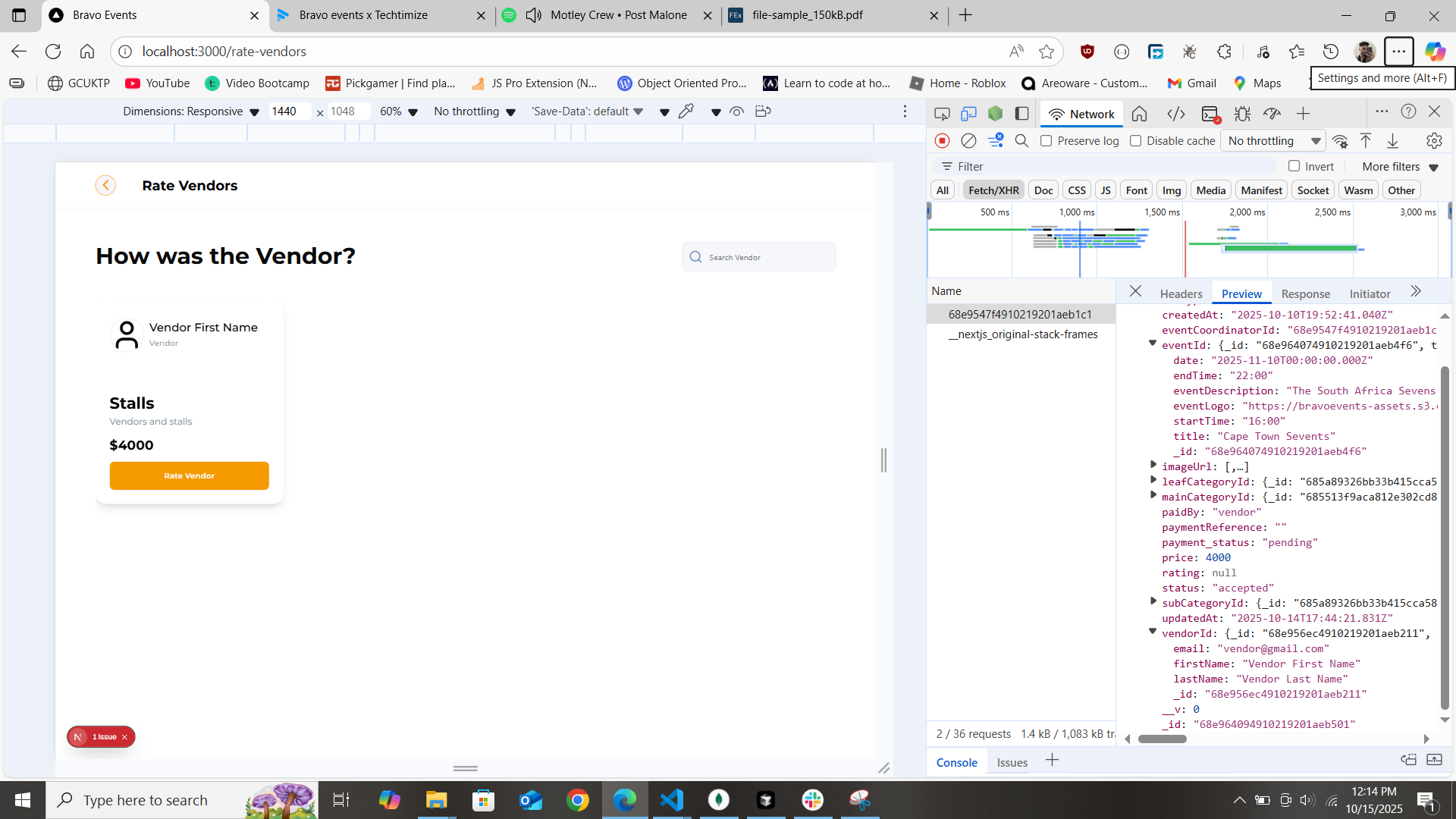Image resolution: width=1456 pixels, height=819 pixels.
Task: Tick the Invert filter checkbox
Action: (1294, 166)
